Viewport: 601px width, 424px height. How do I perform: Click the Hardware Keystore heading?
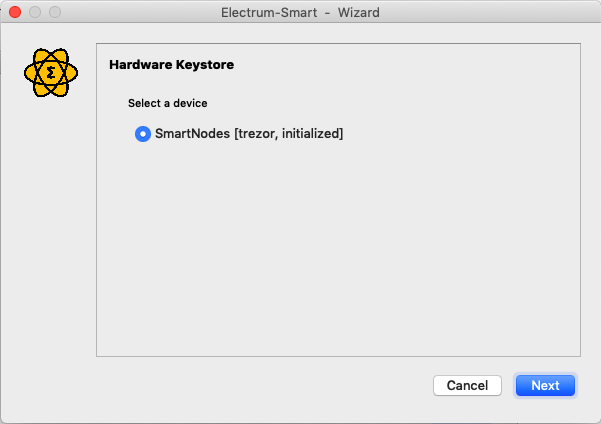pyautogui.click(x=171, y=65)
